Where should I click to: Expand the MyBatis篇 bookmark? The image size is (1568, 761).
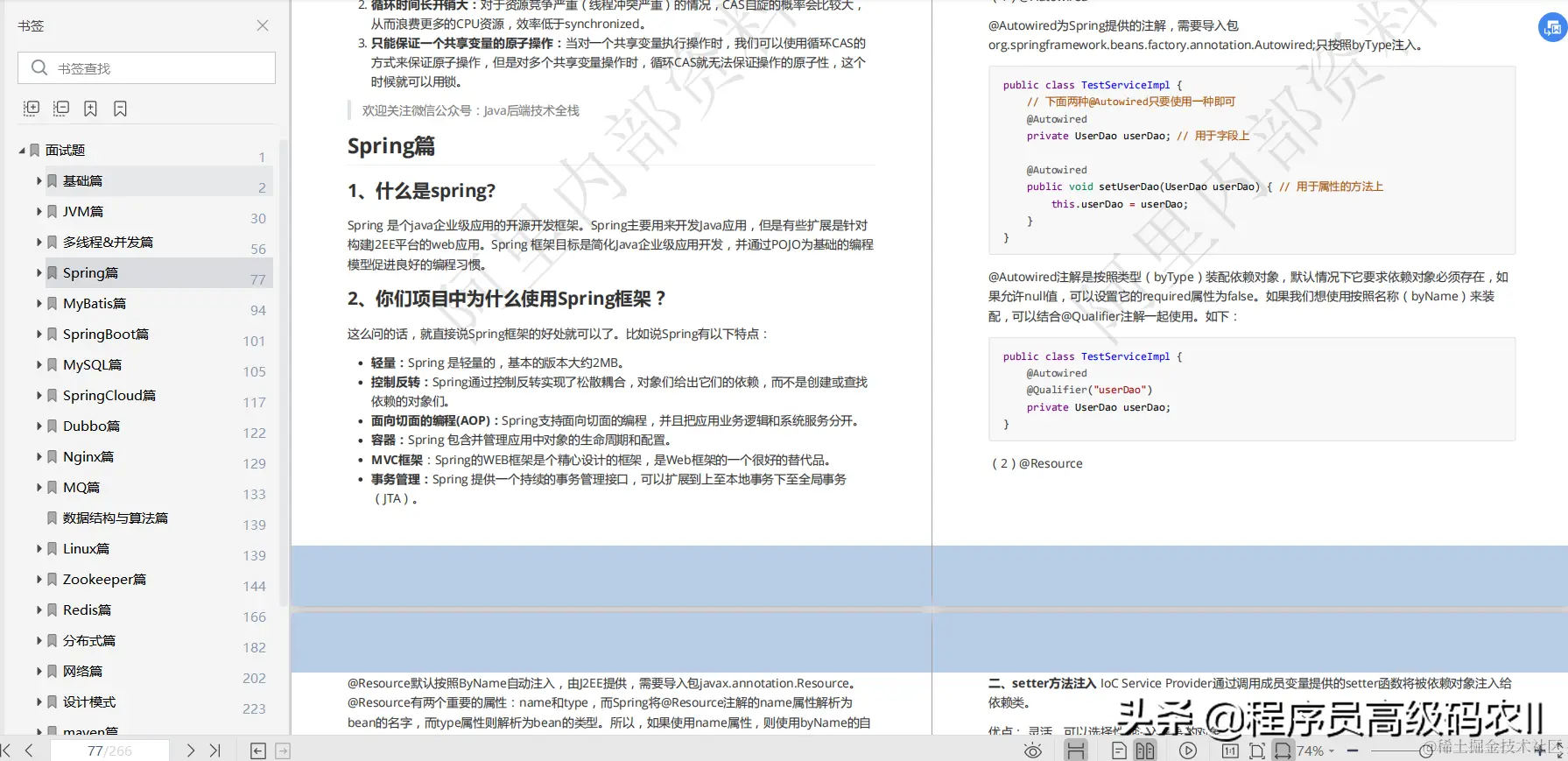tap(39, 304)
